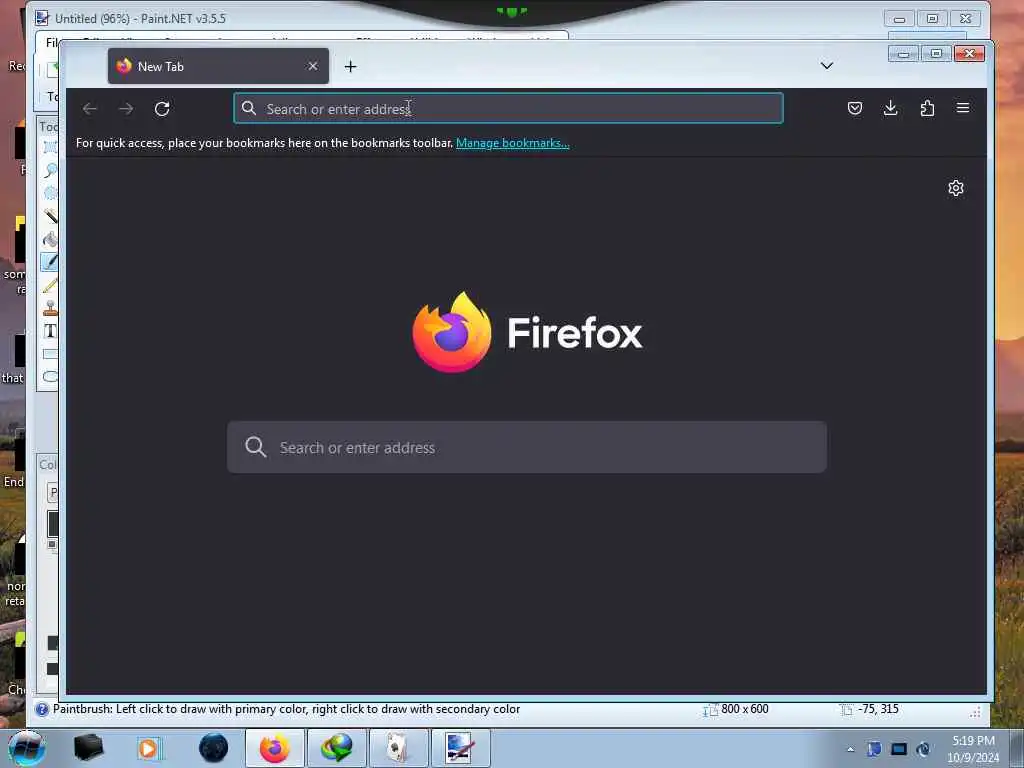This screenshot has height=768, width=1024.
Task: Click the Firefox forward arrow button
Action: point(126,108)
